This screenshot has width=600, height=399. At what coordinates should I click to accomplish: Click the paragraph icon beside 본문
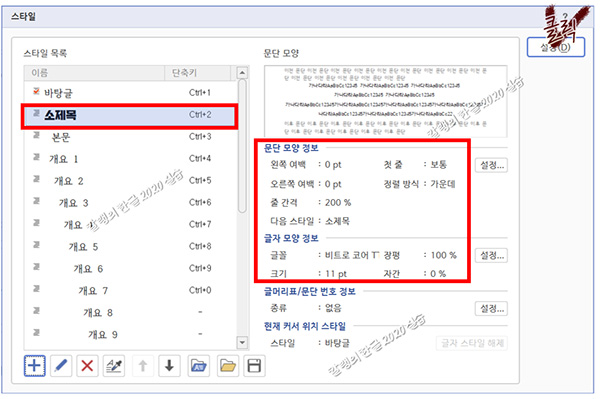pyautogui.click(x=36, y=135)
